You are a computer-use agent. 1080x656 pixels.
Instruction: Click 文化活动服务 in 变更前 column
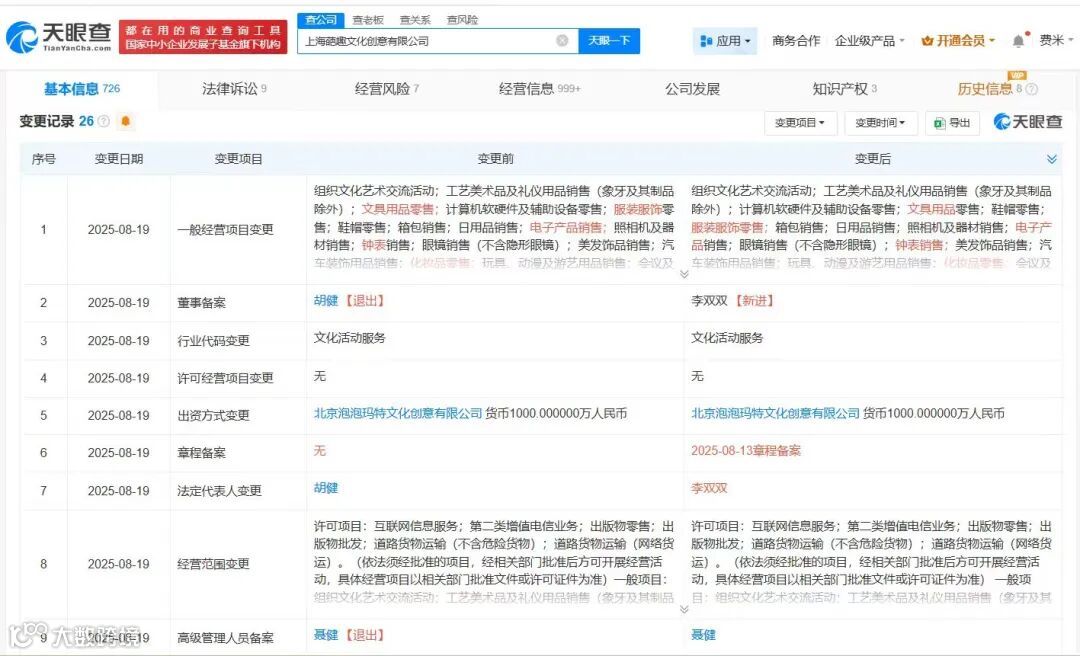350,338
